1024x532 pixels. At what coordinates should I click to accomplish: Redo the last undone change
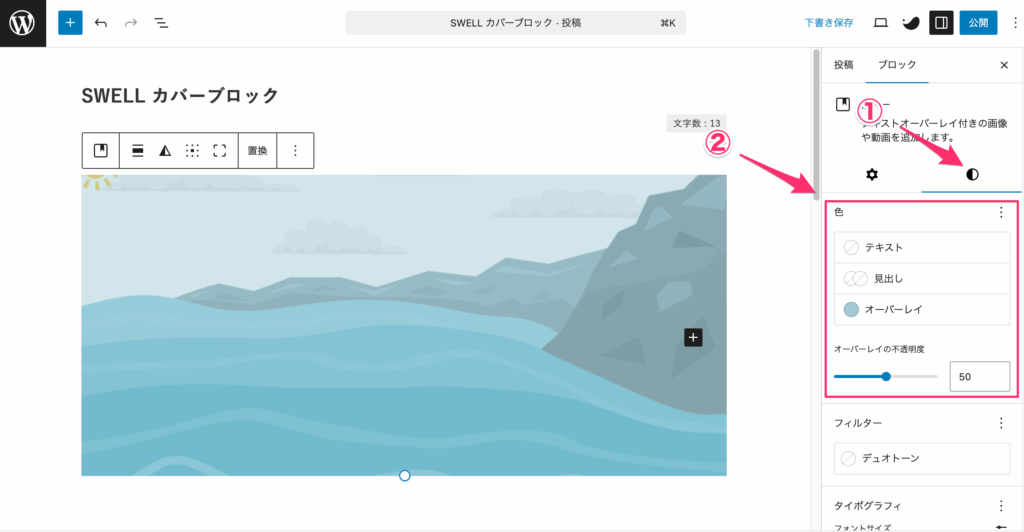point(131,23)
